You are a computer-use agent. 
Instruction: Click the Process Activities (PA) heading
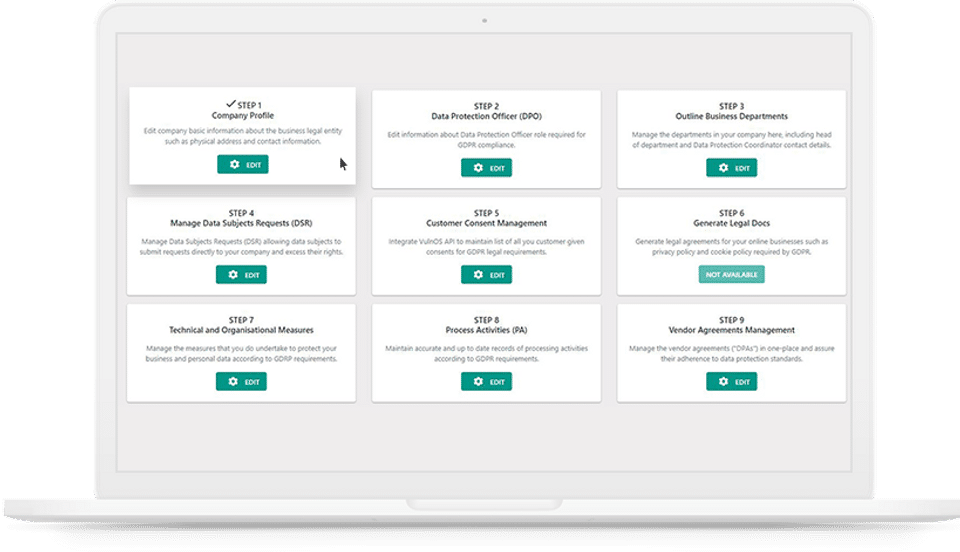486,330
